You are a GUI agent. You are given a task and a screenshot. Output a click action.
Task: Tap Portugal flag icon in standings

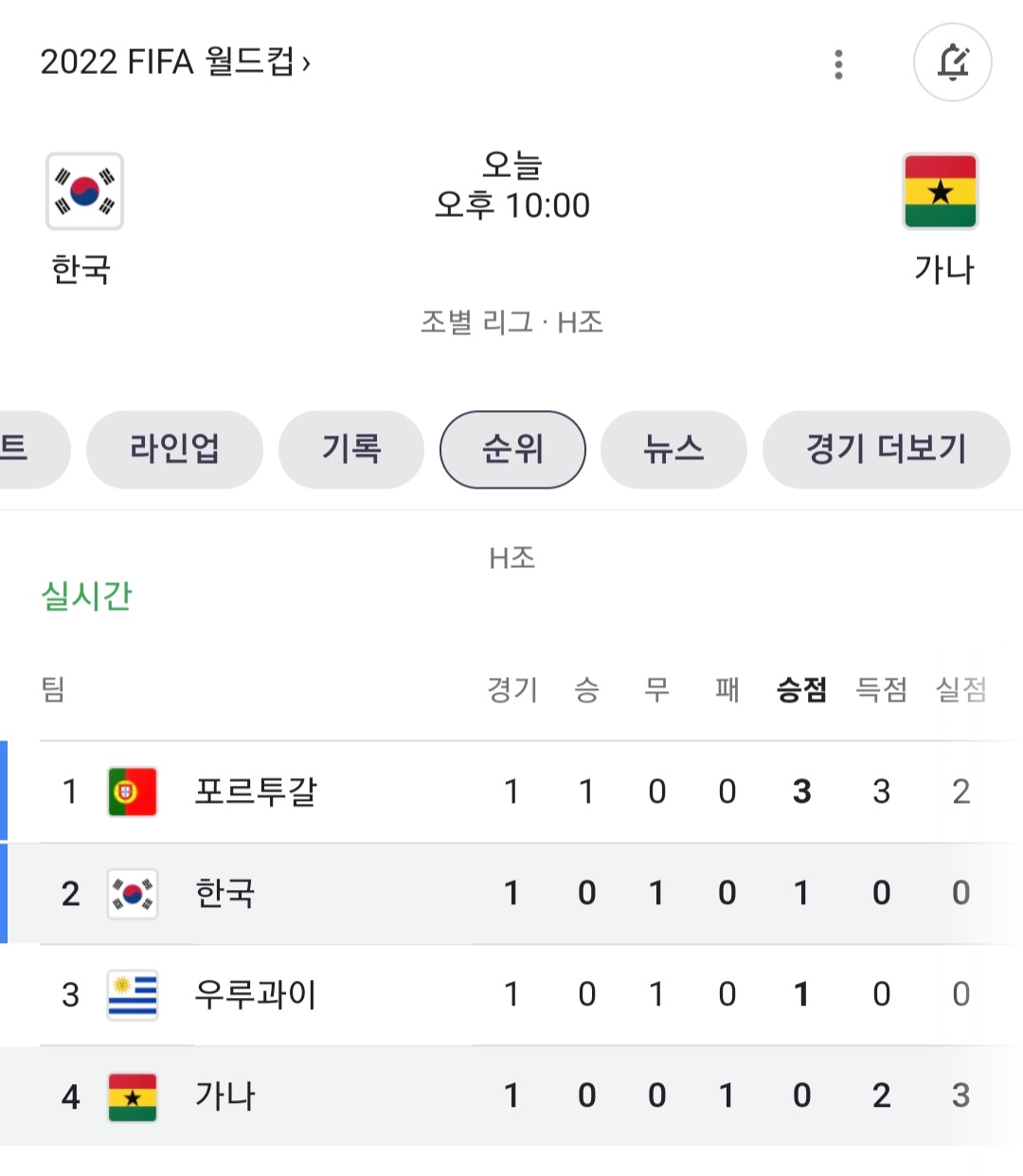click(x=133, y=792)
